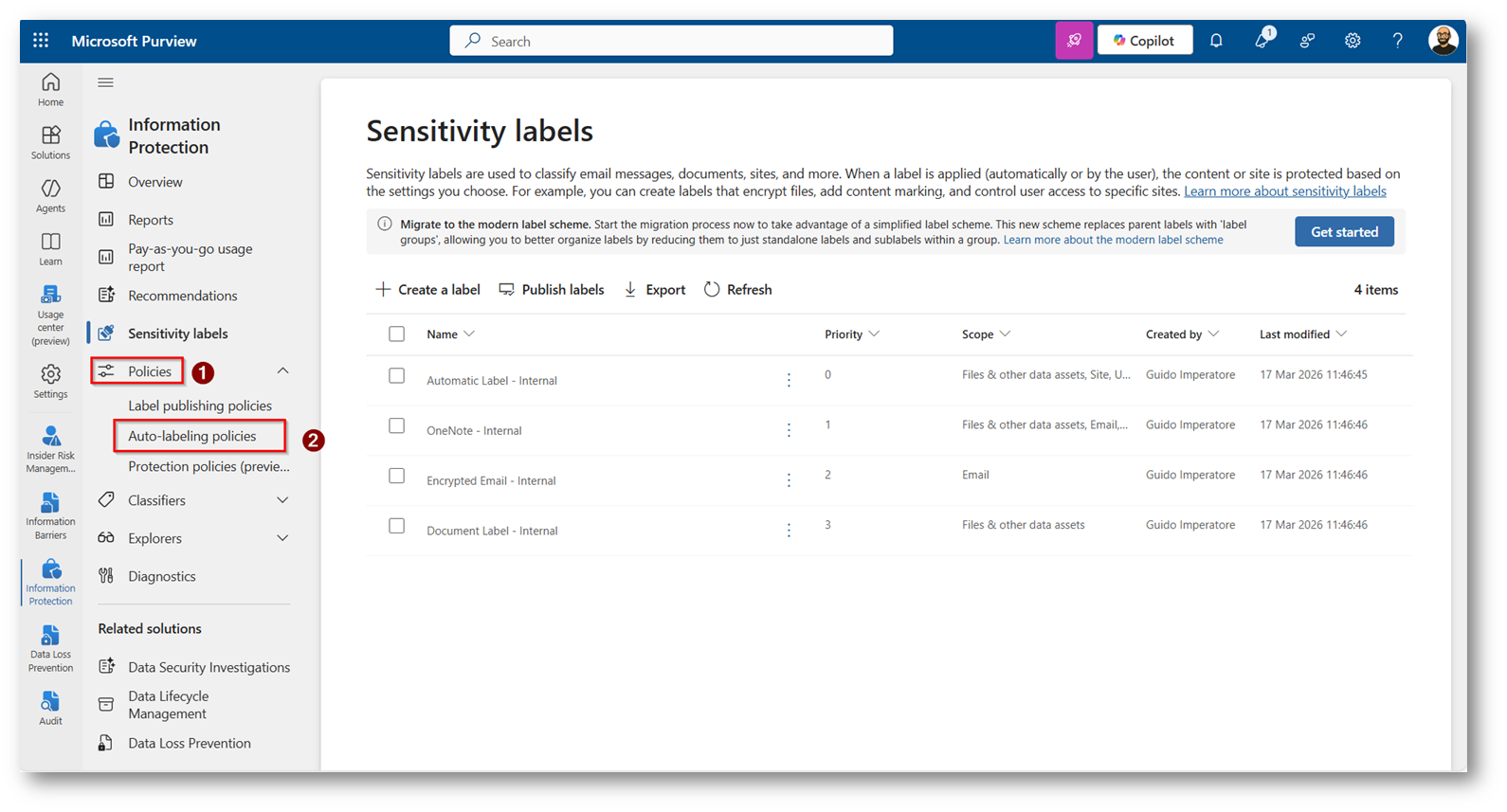The image size is (1507, 812).
Task: Expand the Classifiers section
Action: [282, 500]
